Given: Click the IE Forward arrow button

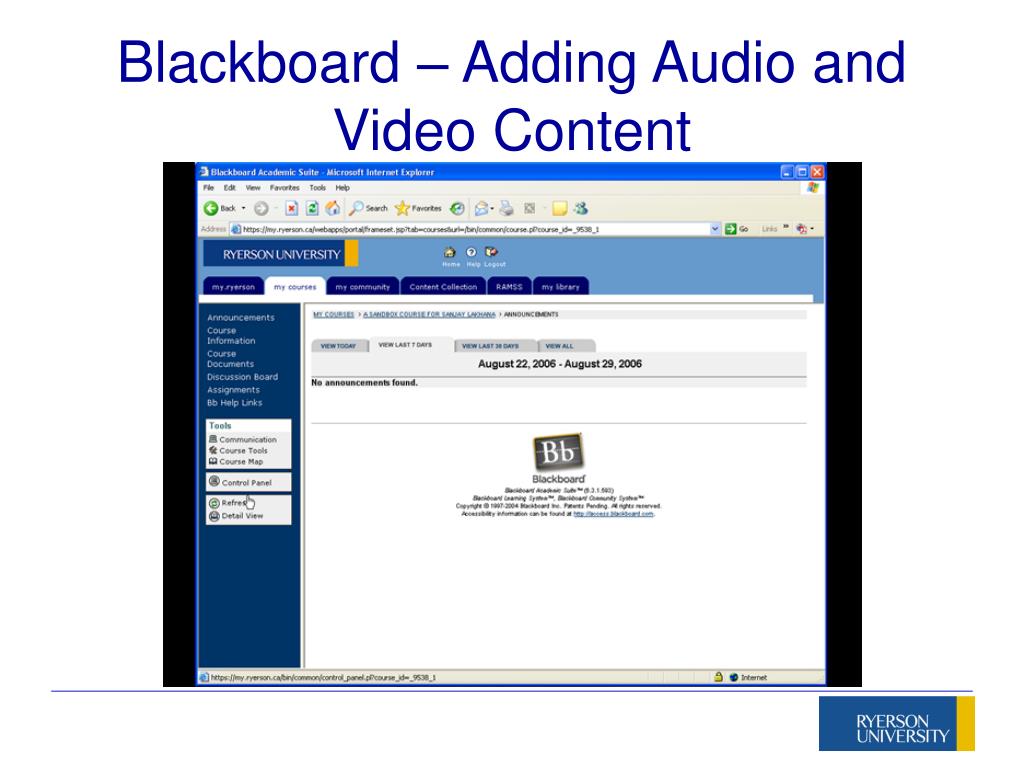Looking at the screenshot, I should click(x=261, y=208).
